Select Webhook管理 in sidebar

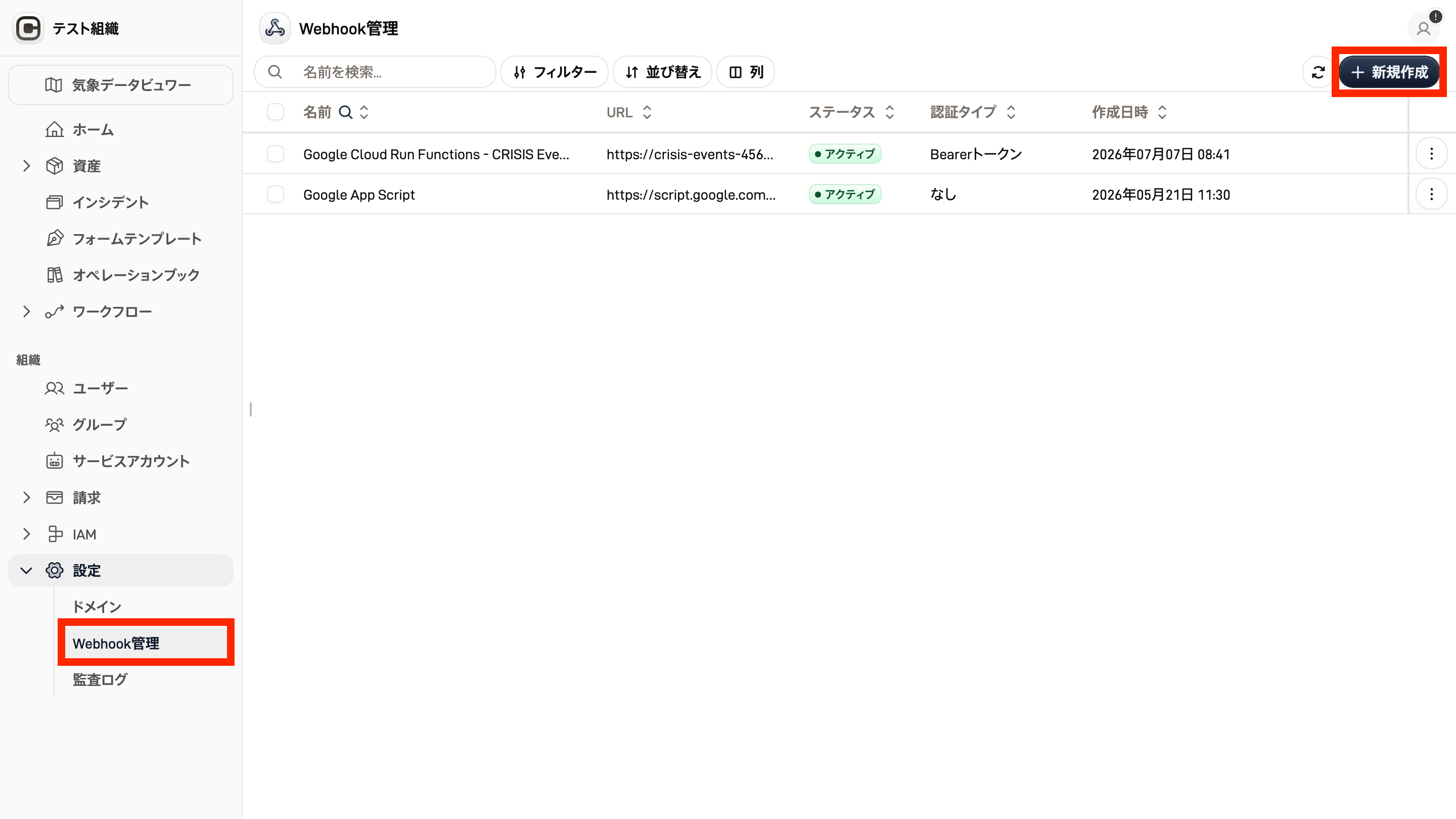pos(146,643)
